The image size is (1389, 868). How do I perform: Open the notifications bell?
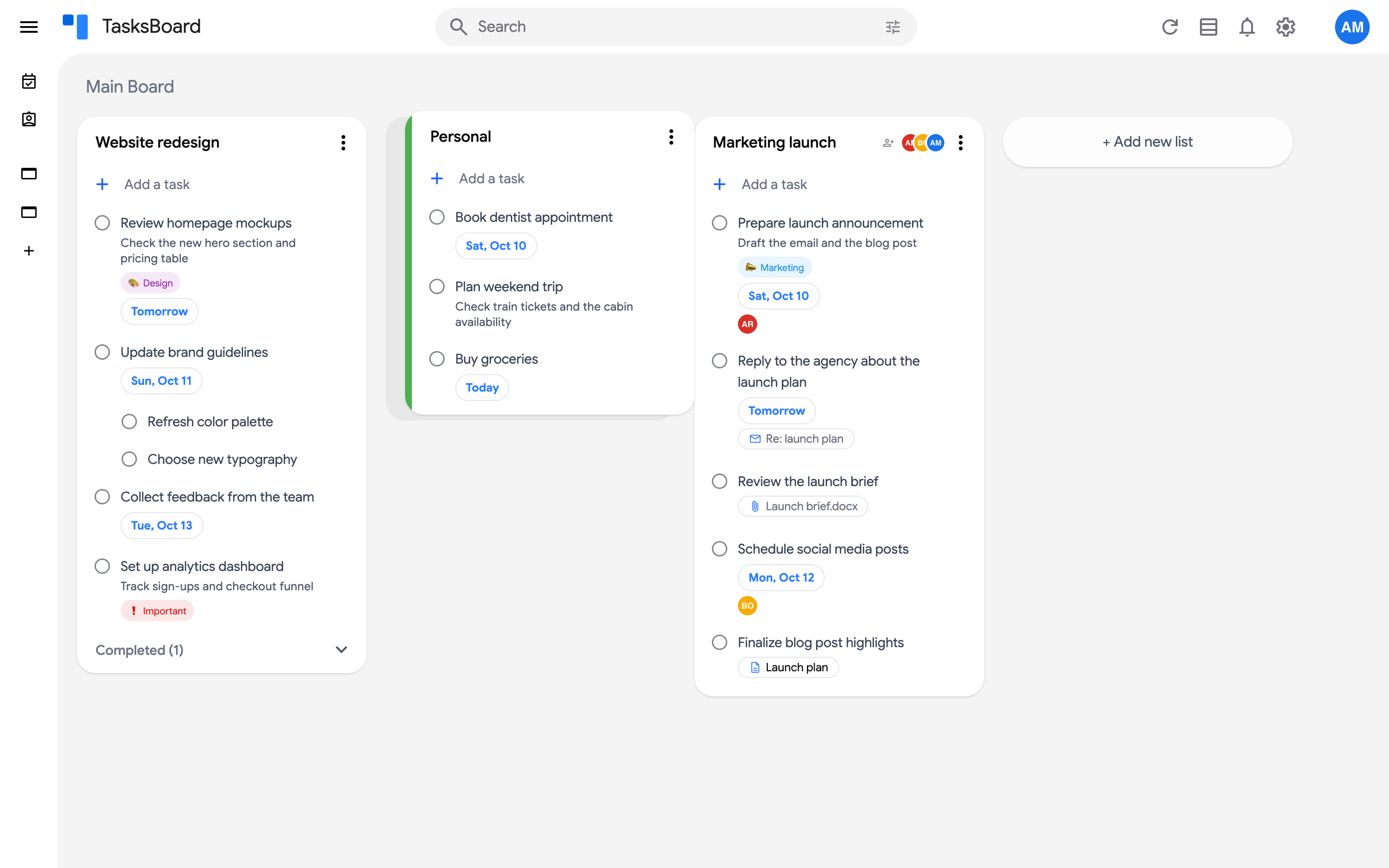tap(1247, 27)
